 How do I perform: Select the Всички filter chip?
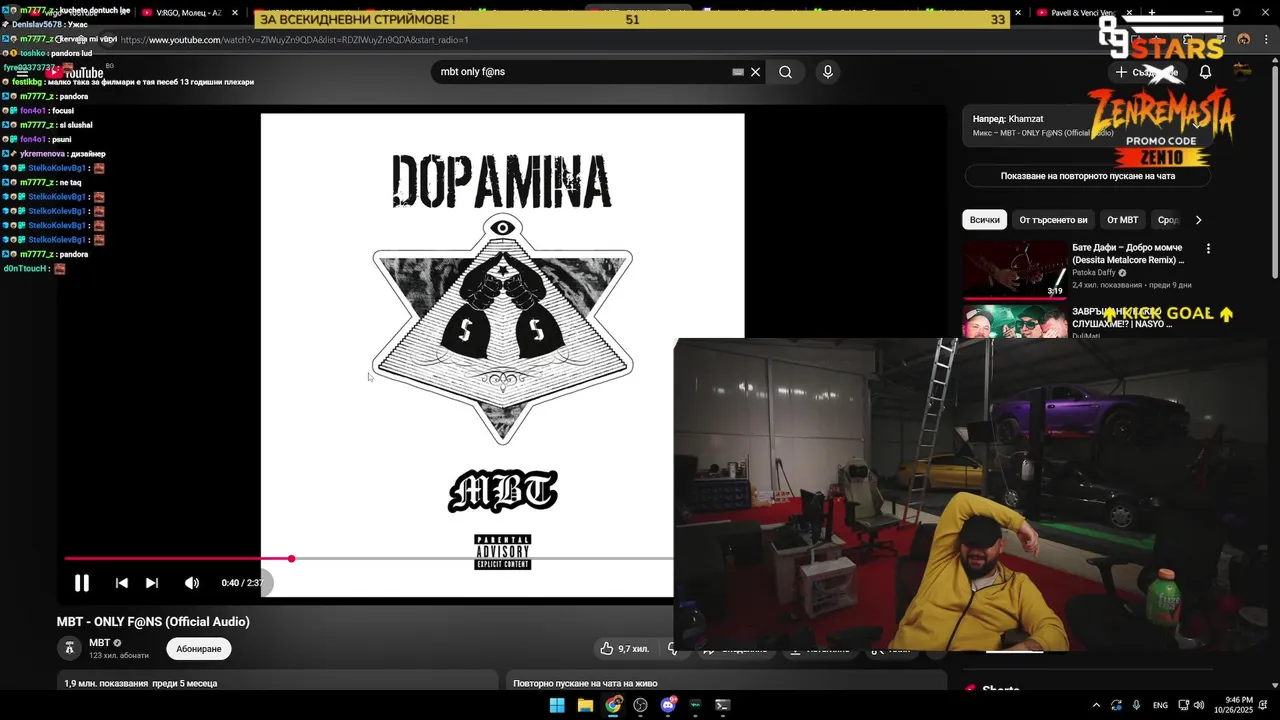coord(984,220)
